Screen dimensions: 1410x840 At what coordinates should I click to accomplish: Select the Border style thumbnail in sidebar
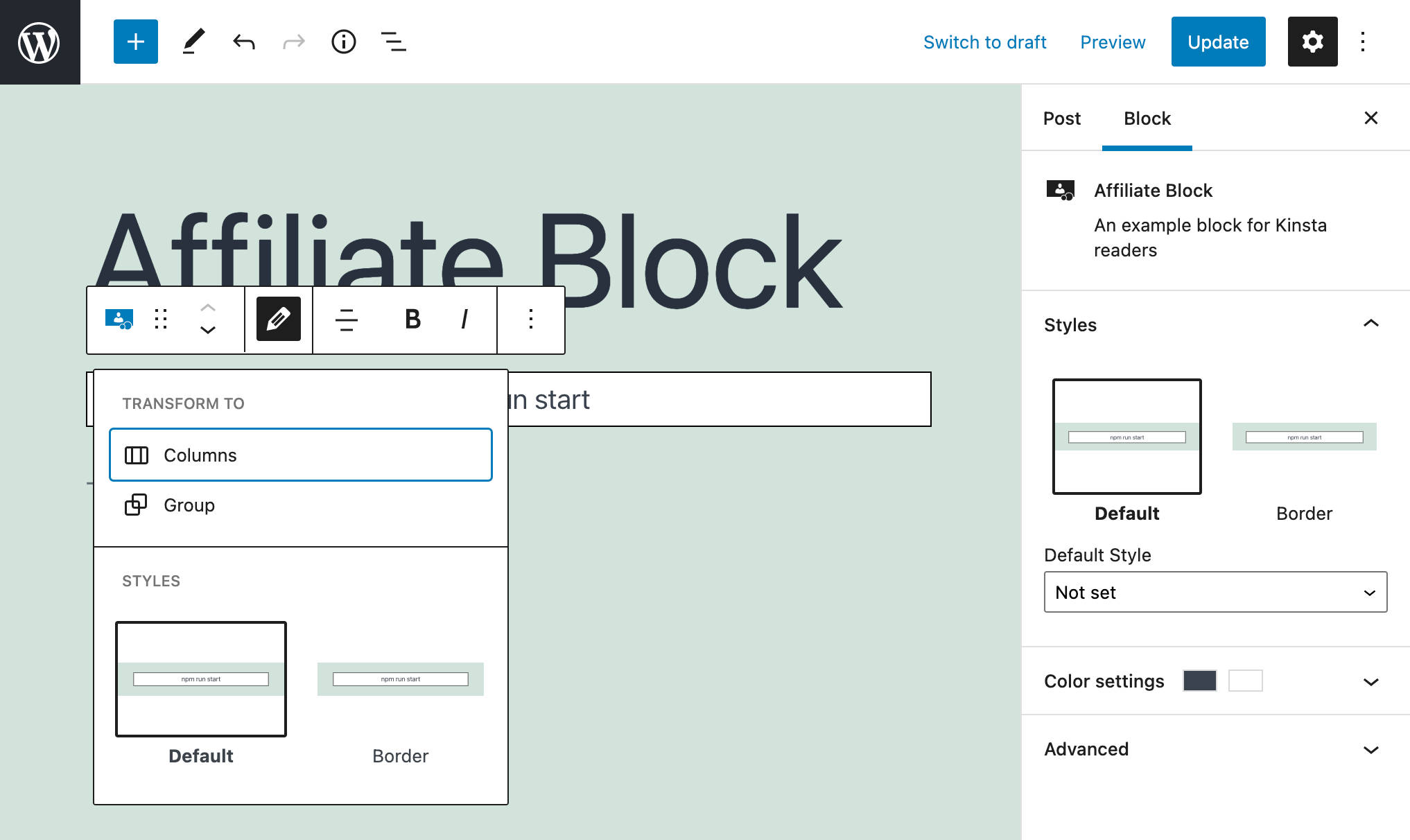1304,437
